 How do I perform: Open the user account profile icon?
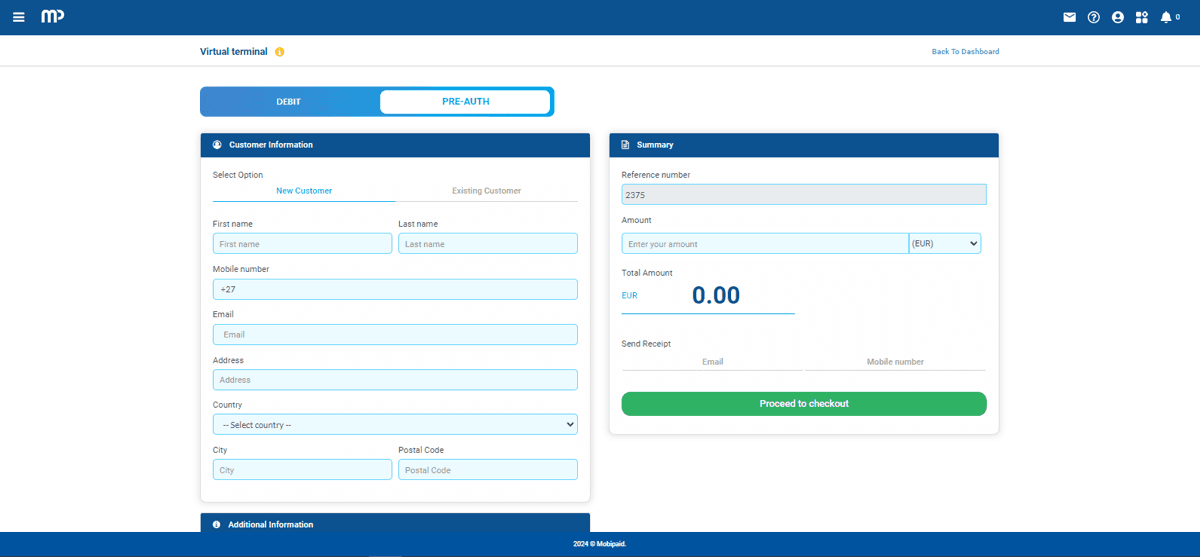click(1117, 17)
